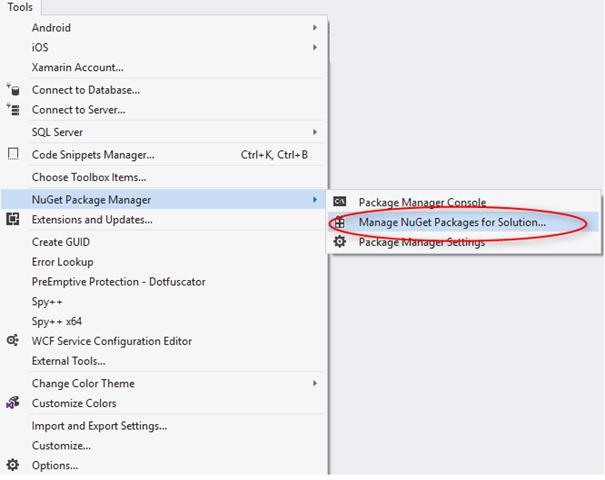605x480 pixels.
Task: Click the Customize Colors palette icon
Action: [13, 402]
